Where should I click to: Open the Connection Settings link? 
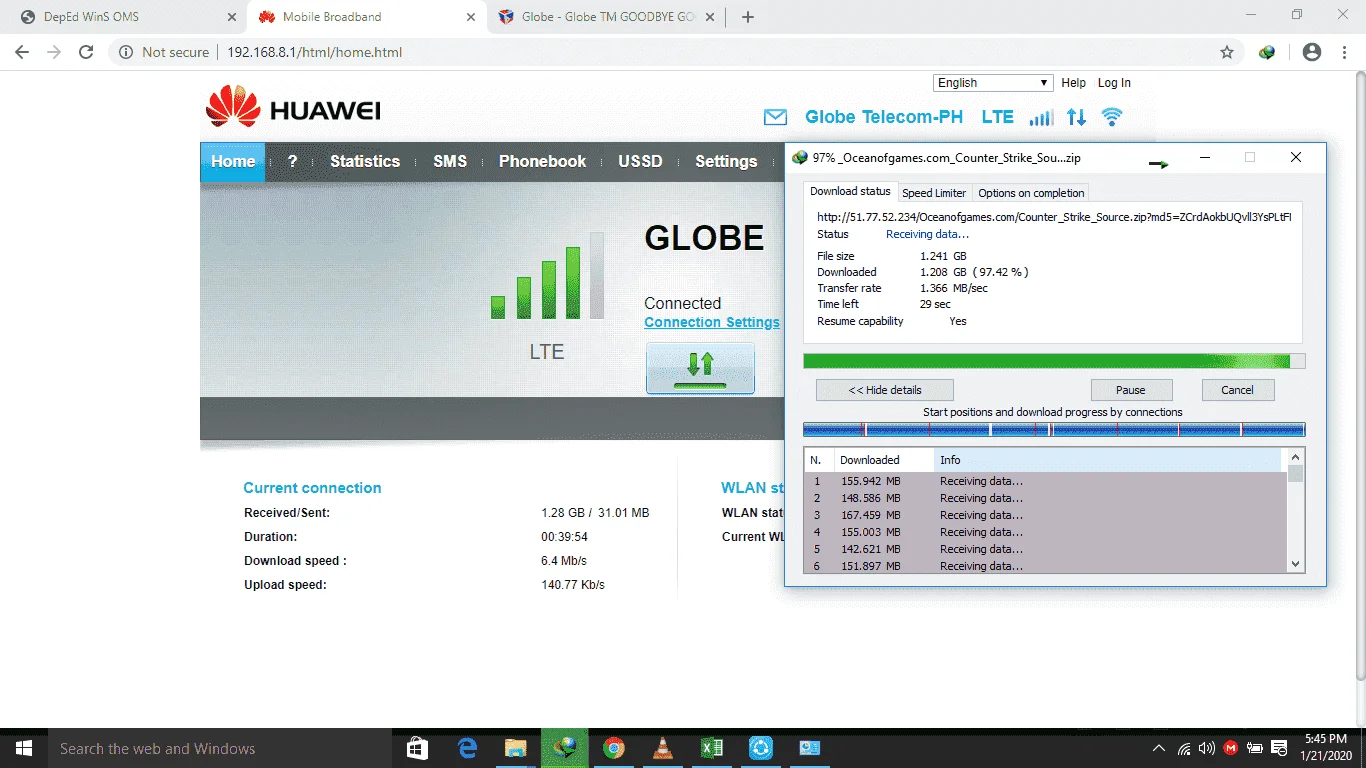[x=712, y=322]
